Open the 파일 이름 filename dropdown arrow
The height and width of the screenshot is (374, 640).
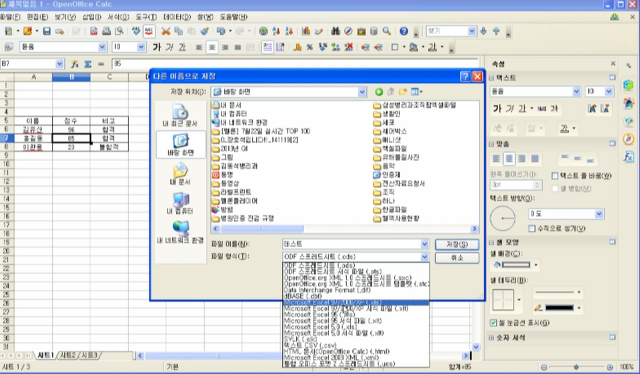(x=424, y=244)
